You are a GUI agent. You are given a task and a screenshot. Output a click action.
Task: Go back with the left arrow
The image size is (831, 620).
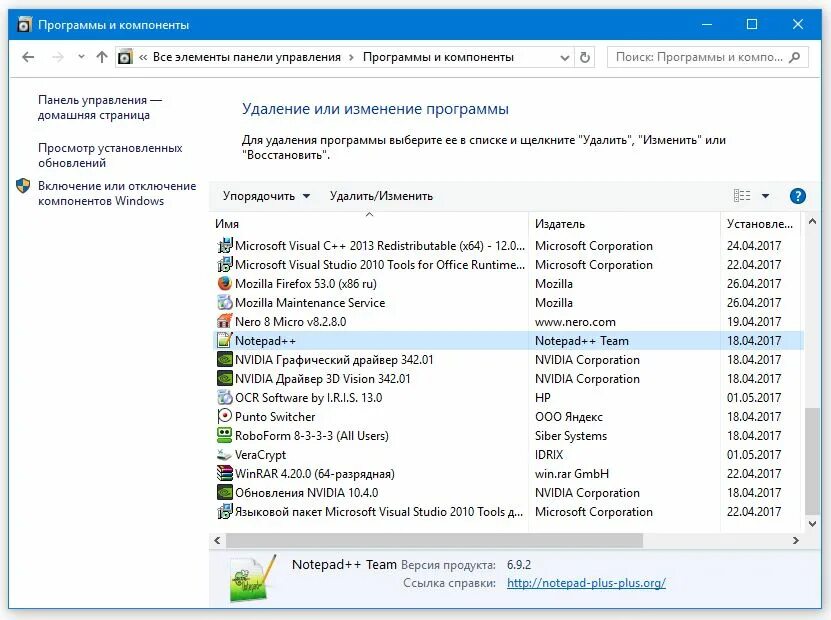click(x=28, y=57)
